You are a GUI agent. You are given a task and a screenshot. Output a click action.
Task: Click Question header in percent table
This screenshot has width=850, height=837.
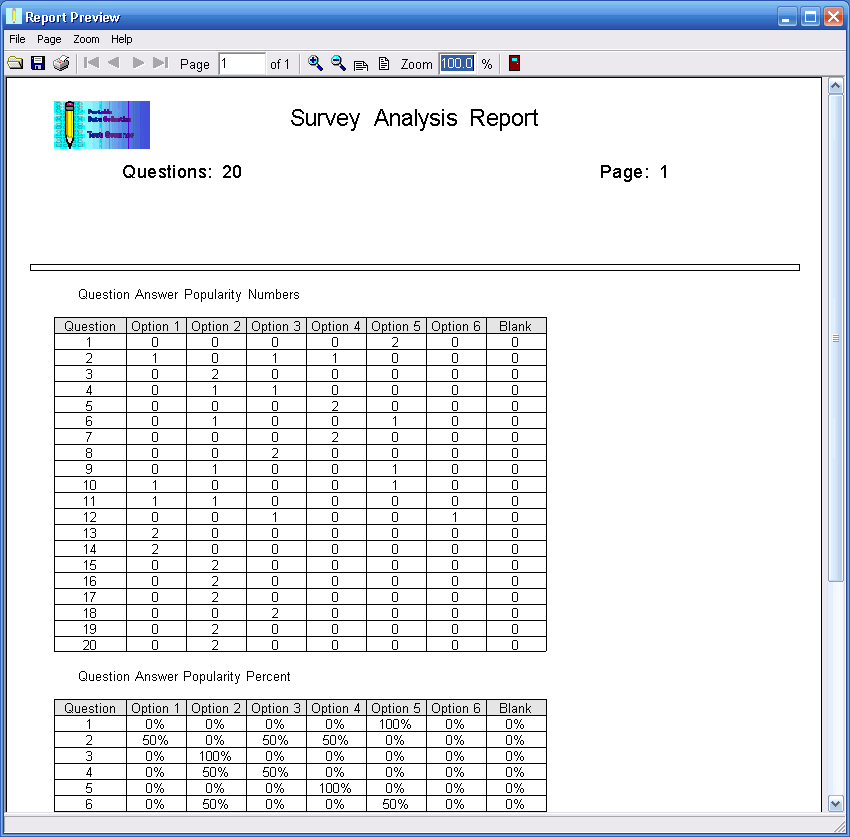point(90,709)
